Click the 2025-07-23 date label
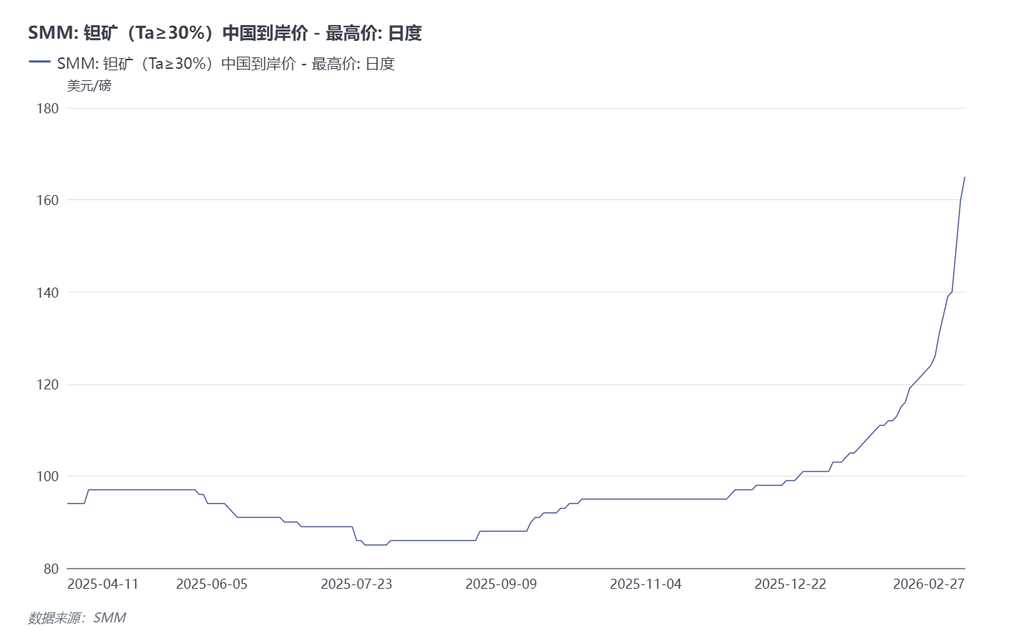Image resolution: width=1024 pixels, height=643 pixels. pos(357,584)
